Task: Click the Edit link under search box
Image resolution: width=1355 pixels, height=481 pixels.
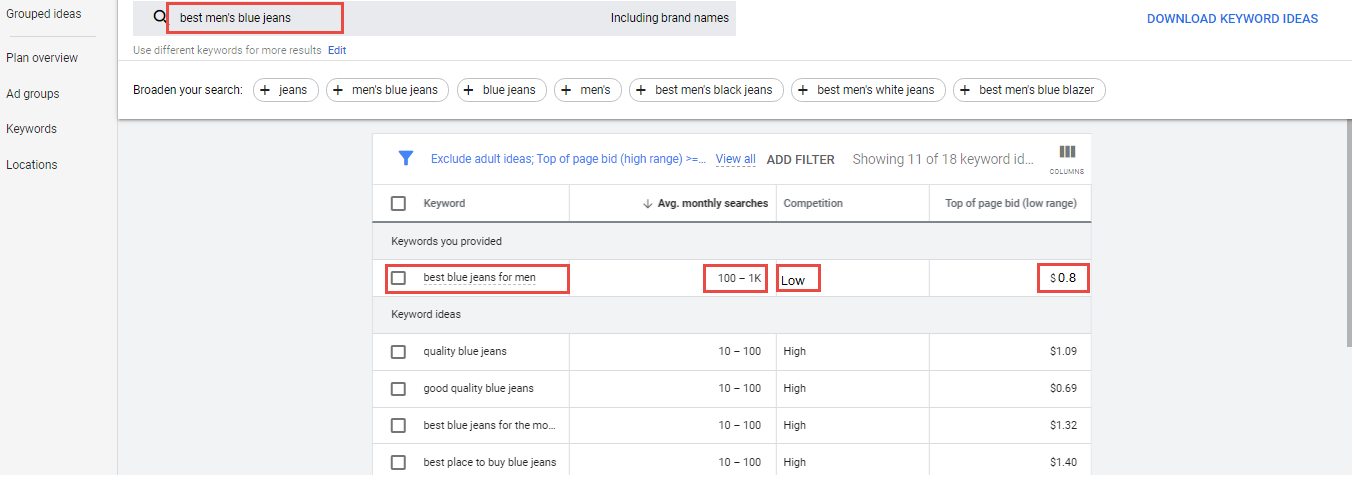Action: pyautogui.click(x=337, y=50)
